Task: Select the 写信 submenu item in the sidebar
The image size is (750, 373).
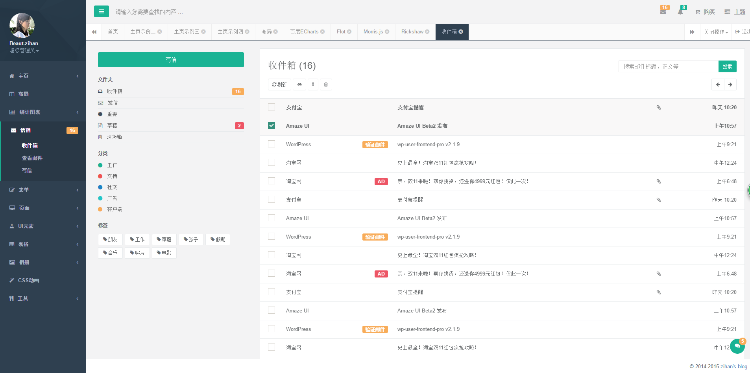Action: pyautogui.click(x=27, y=170)
